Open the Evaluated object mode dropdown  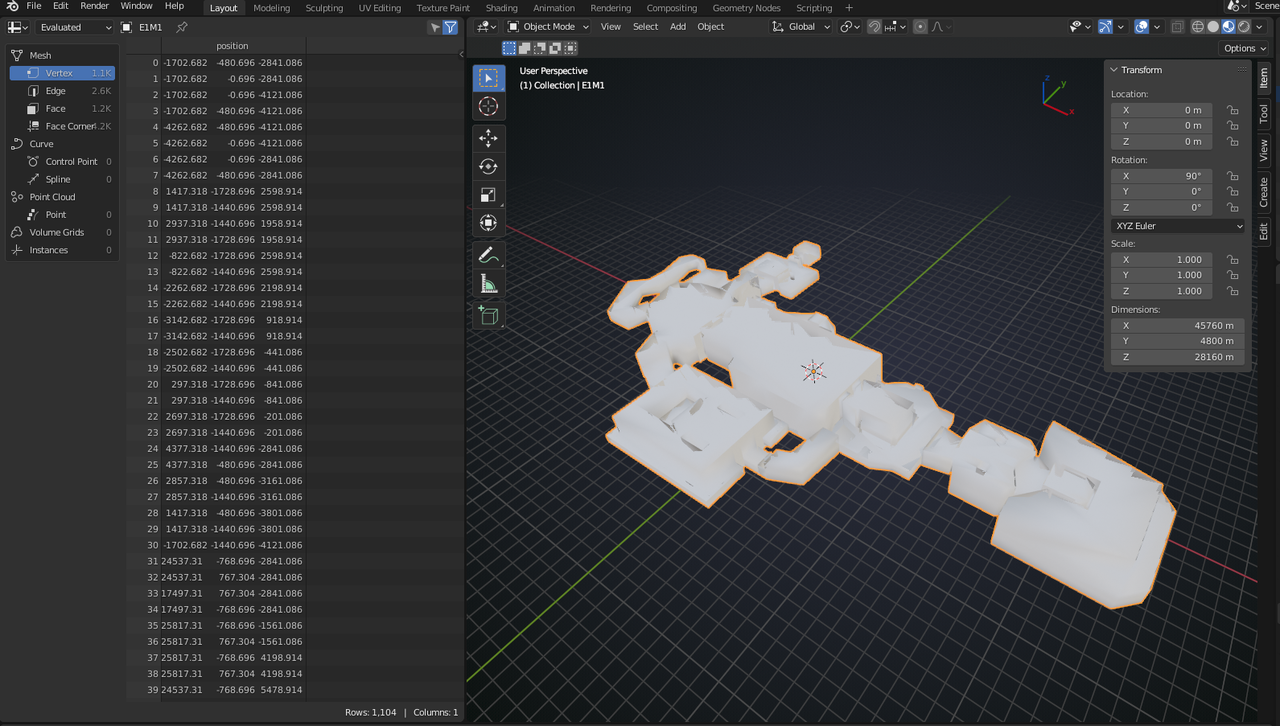click(x=75, y=27)
